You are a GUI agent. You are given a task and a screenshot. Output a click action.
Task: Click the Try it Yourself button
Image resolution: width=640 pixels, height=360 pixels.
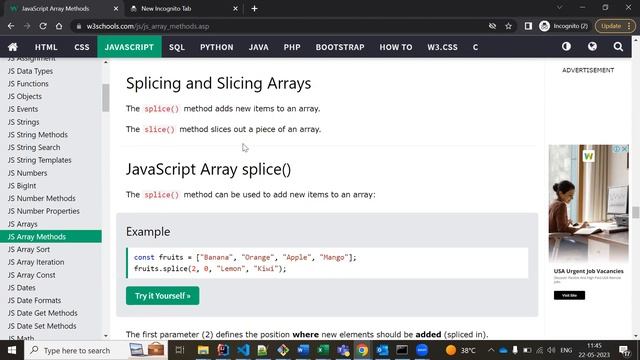tap(162, 296)
